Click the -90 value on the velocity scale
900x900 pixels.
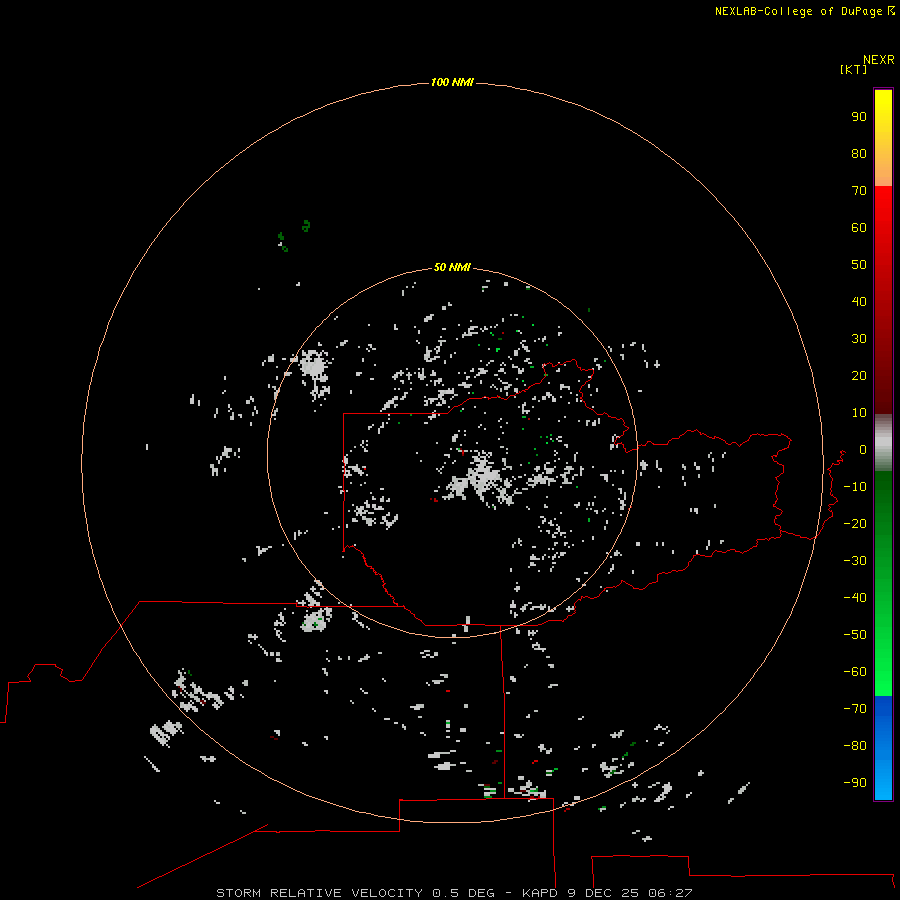point(855,782)
